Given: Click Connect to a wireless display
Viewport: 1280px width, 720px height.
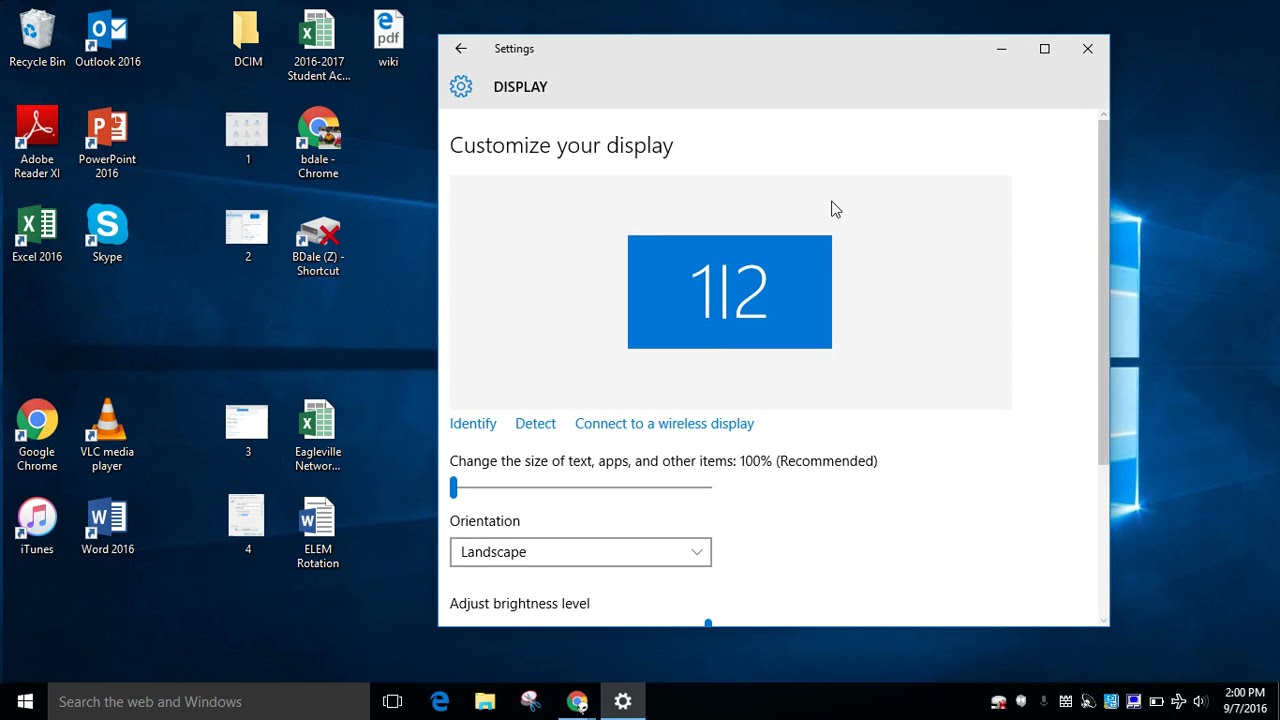Looking at the screenshot, I should click(x=664, y=423).
